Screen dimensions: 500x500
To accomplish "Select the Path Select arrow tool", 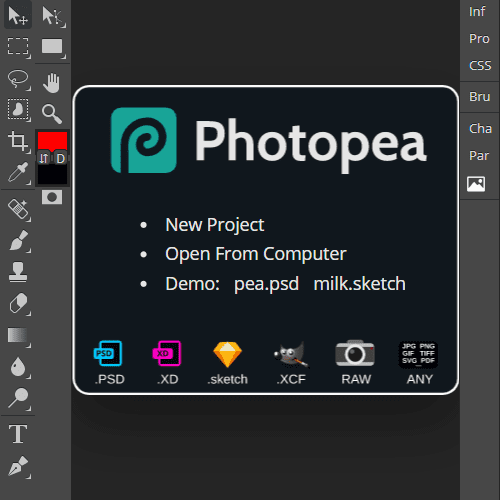I will coord(53,15).
